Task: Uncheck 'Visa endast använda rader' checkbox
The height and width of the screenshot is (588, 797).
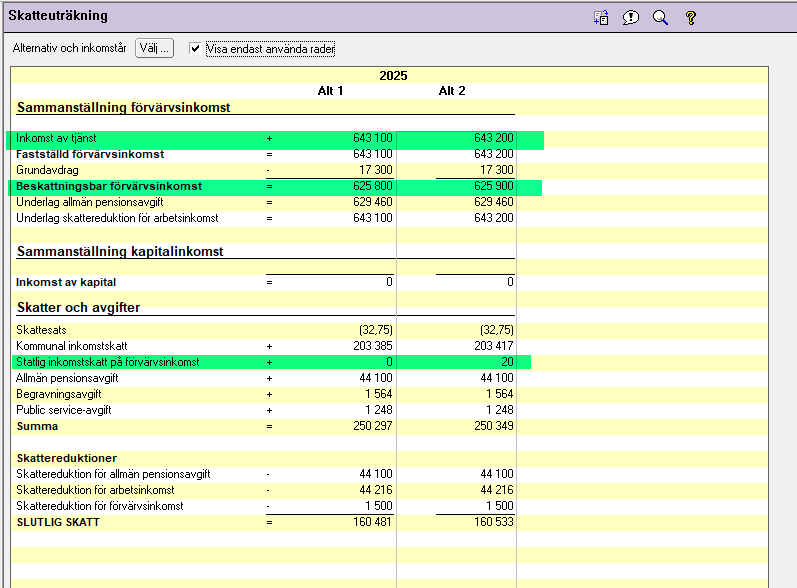Action: coord(196,48)
